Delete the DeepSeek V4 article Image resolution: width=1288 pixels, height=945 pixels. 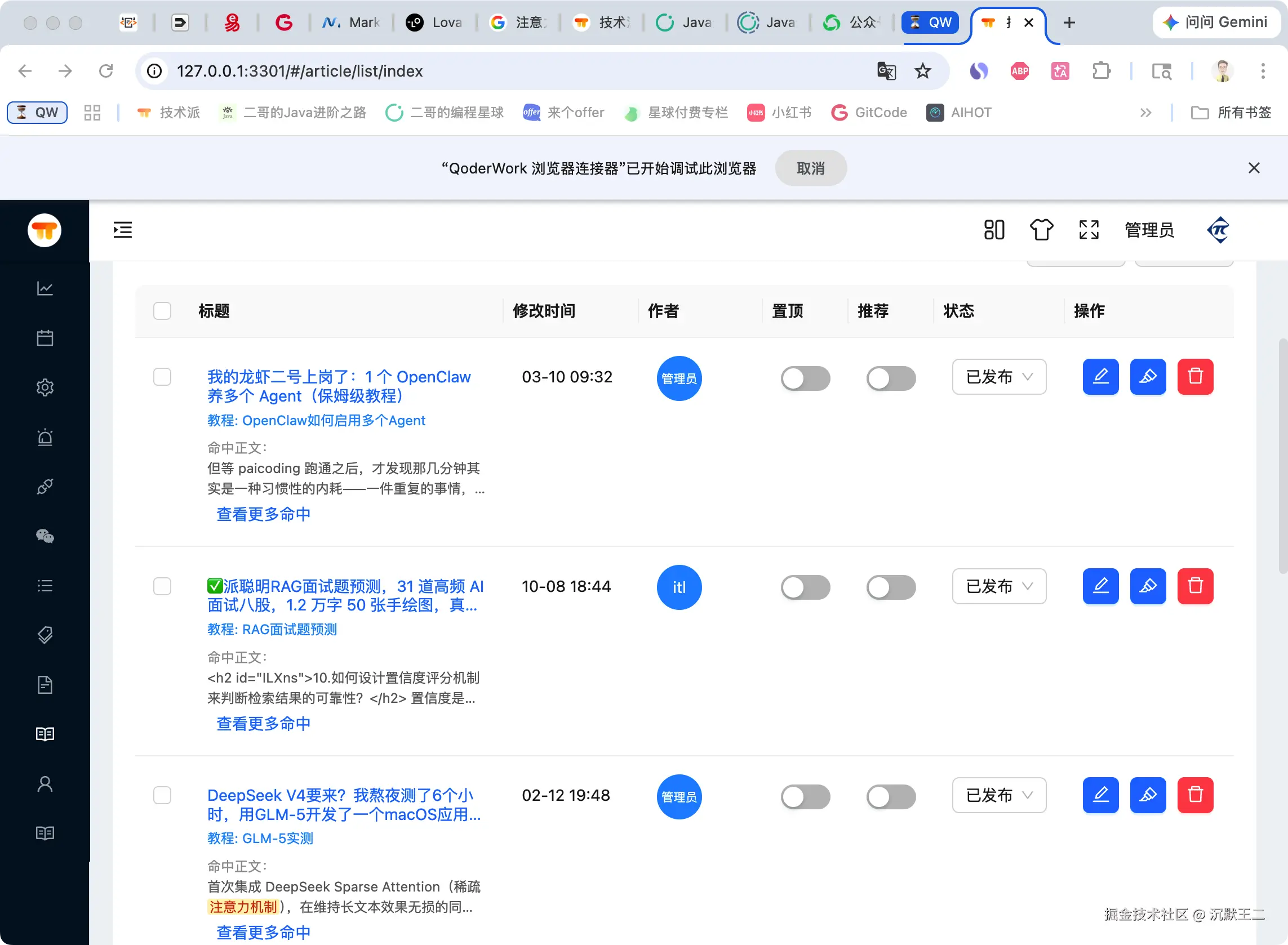click(1195, 795)
